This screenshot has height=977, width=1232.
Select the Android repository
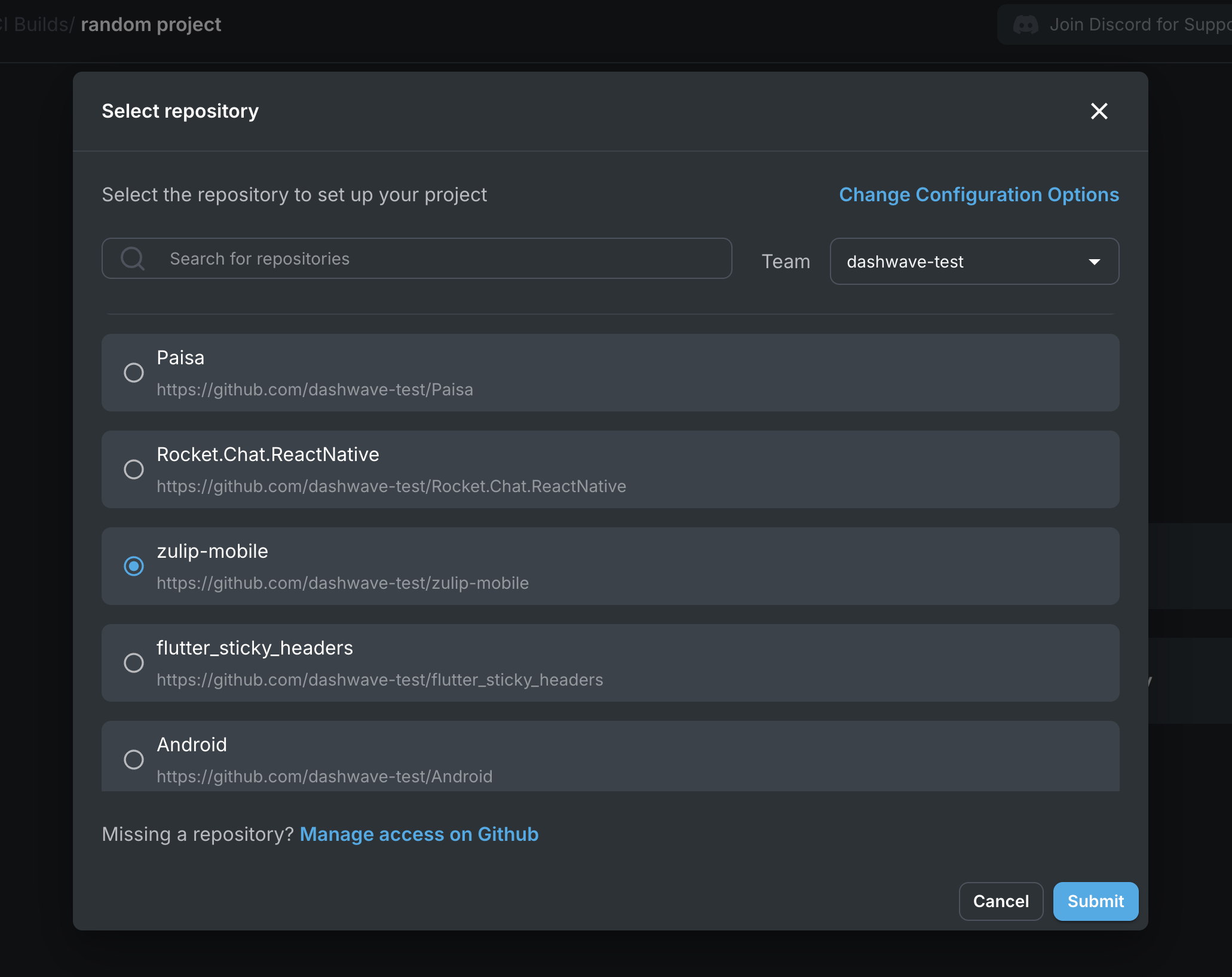(134, 759)
